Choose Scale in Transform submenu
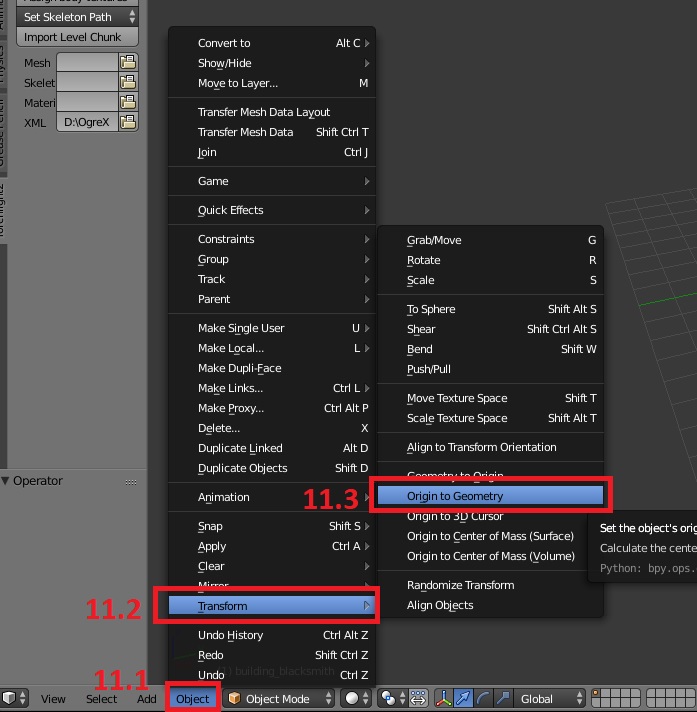This screenshot has width=697, height=712. point(490,280)
